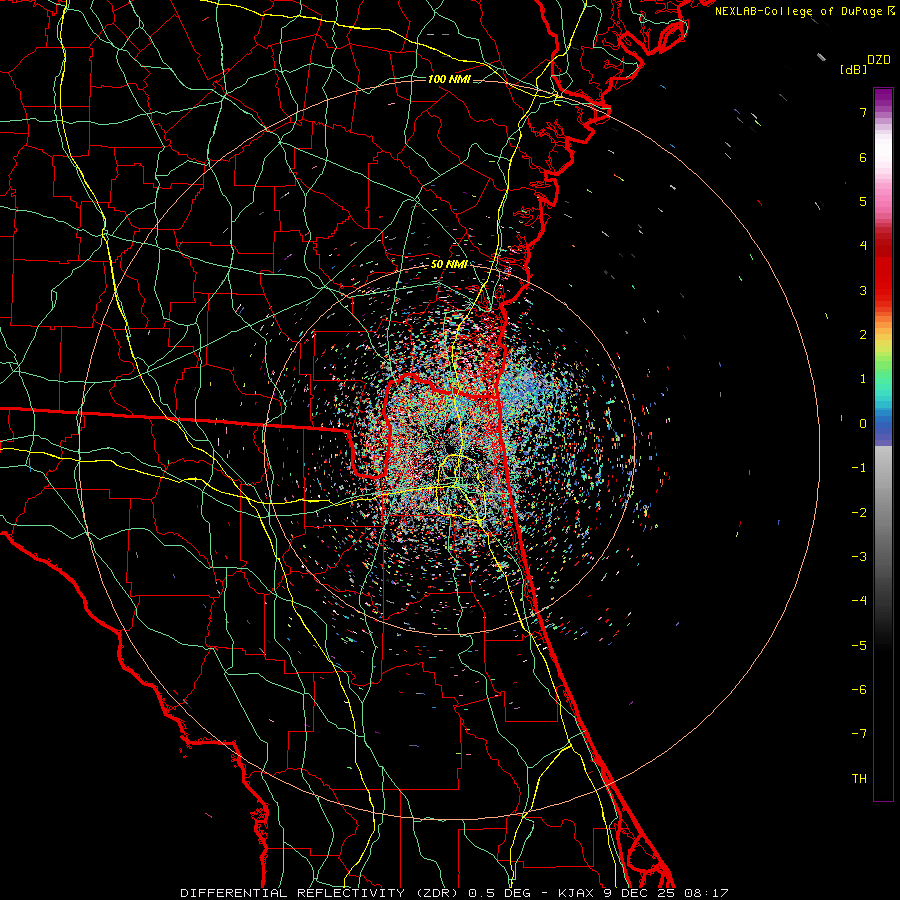Click the bottom caption Differential Reflectivity KJAX

pyautogui.click(x=454, y=893)
